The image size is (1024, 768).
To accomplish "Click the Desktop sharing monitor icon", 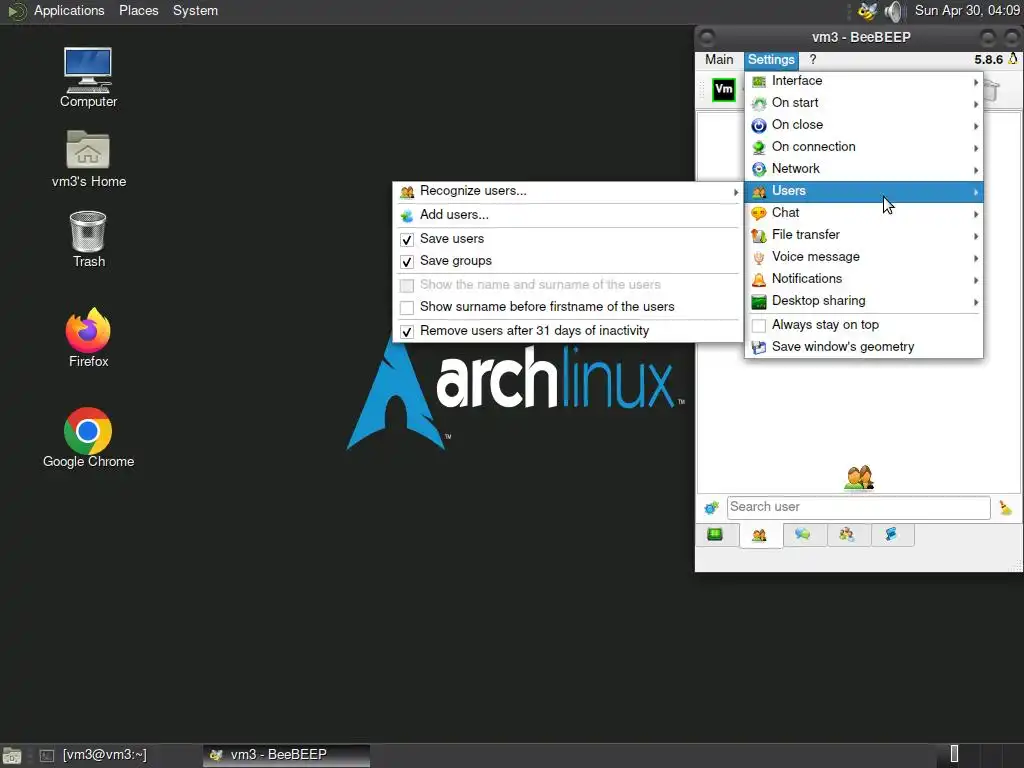I will pyautogui.click(x=759, y=302).
